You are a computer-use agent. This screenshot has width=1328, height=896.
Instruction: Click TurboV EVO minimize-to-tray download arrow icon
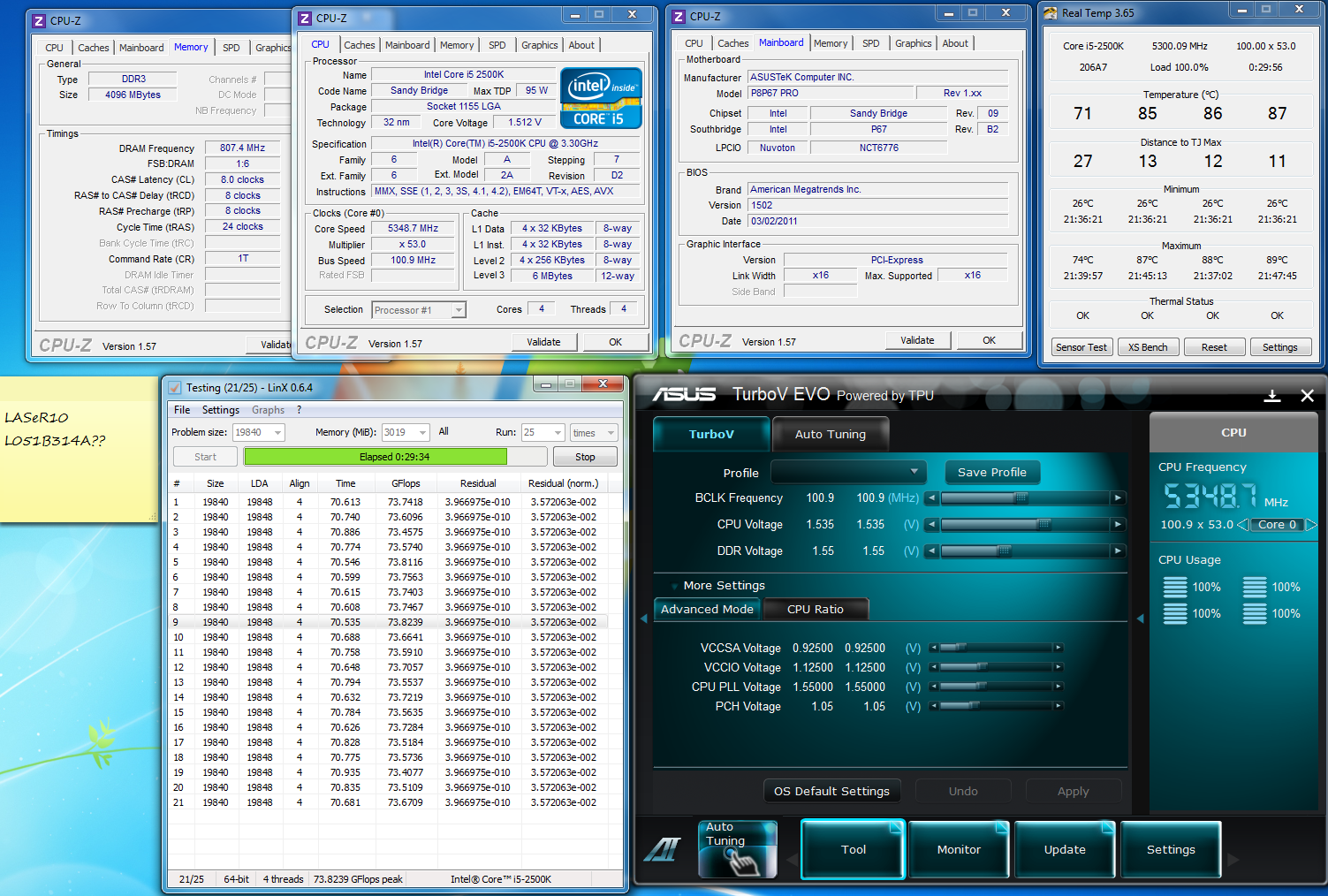pos(1272,396)
